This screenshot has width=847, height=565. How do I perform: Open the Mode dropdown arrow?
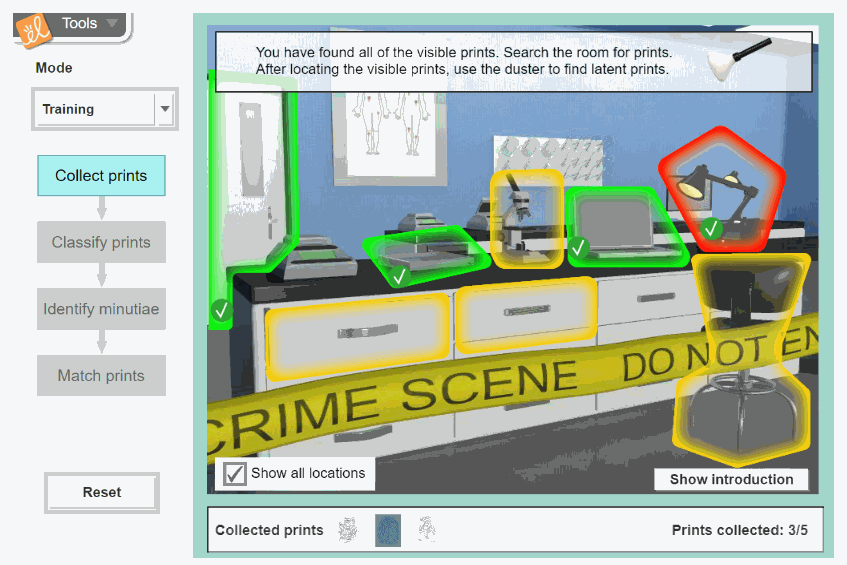click(165, 109)
